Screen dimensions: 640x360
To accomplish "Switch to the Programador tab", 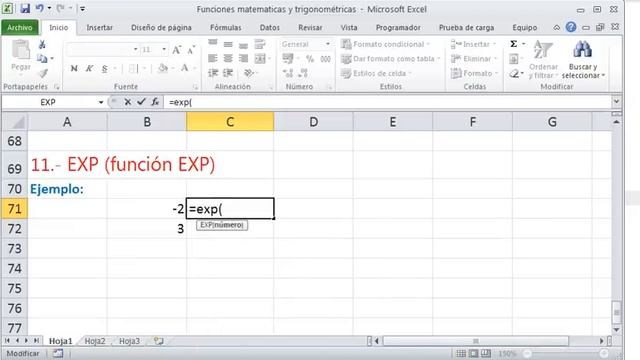I will (398, 27).
